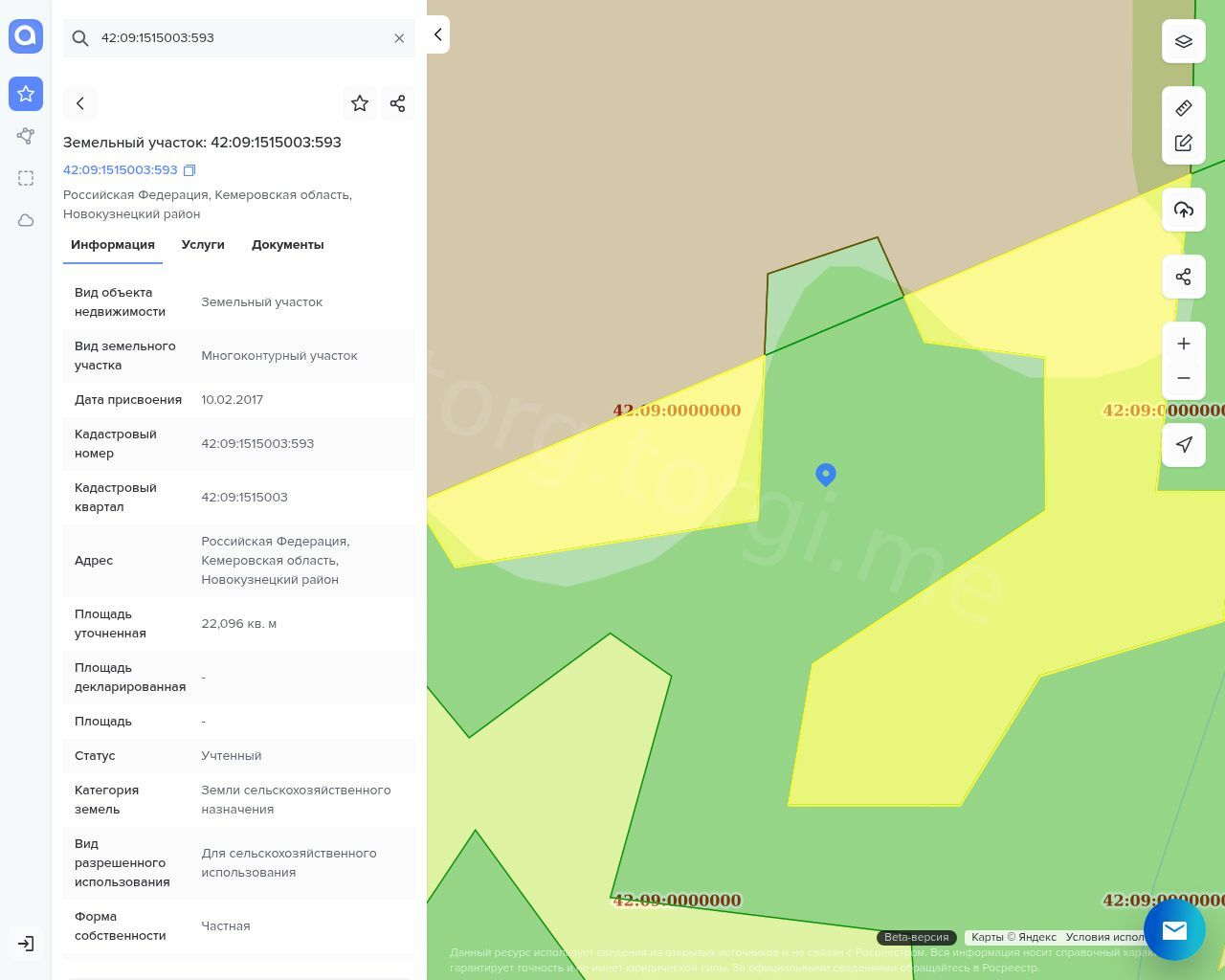The height and width of the screenshot is (980, 1225).
Task: Open the Документы tab
Action: pos(287,245)
